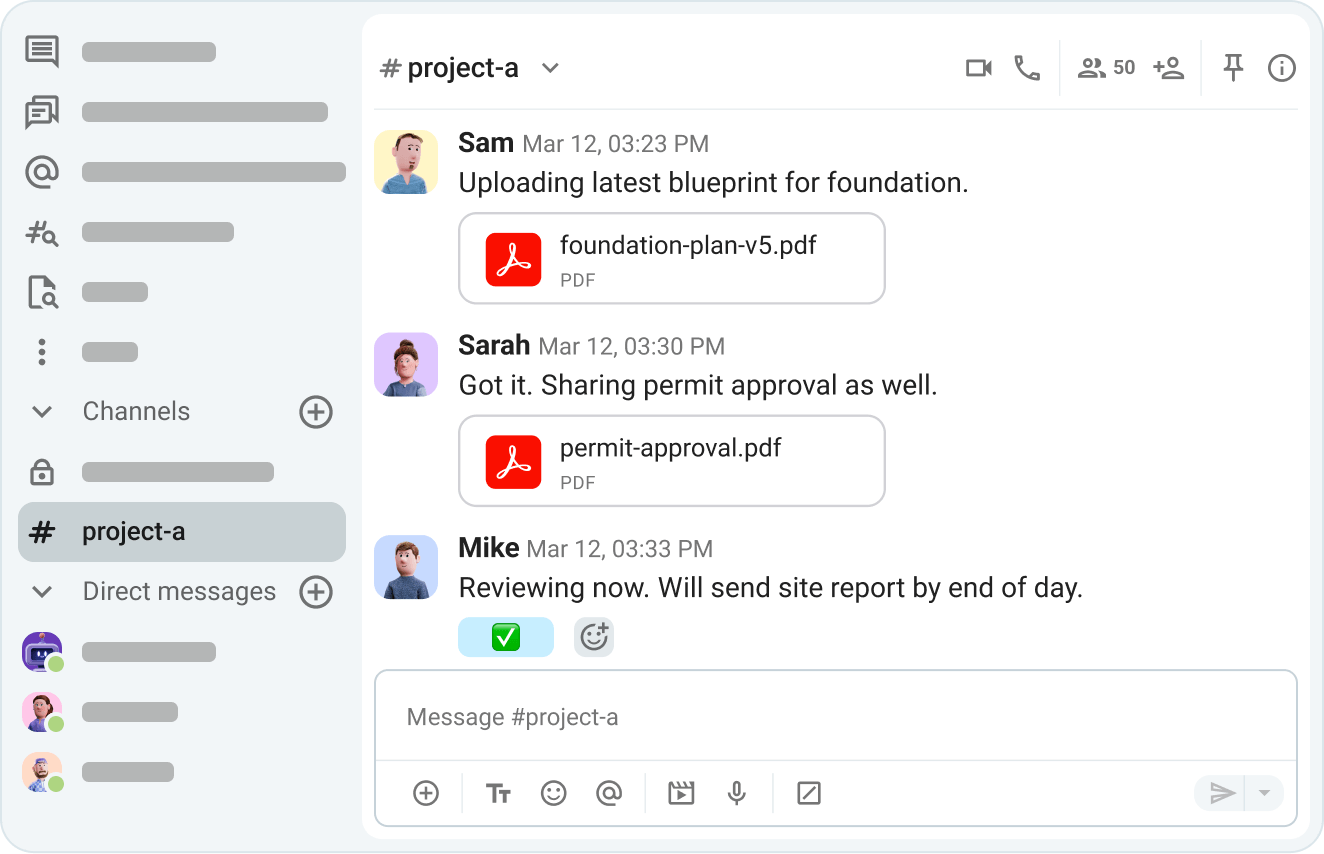
Task: Start a phone call from the channel header
Action: pos(1028,68)
